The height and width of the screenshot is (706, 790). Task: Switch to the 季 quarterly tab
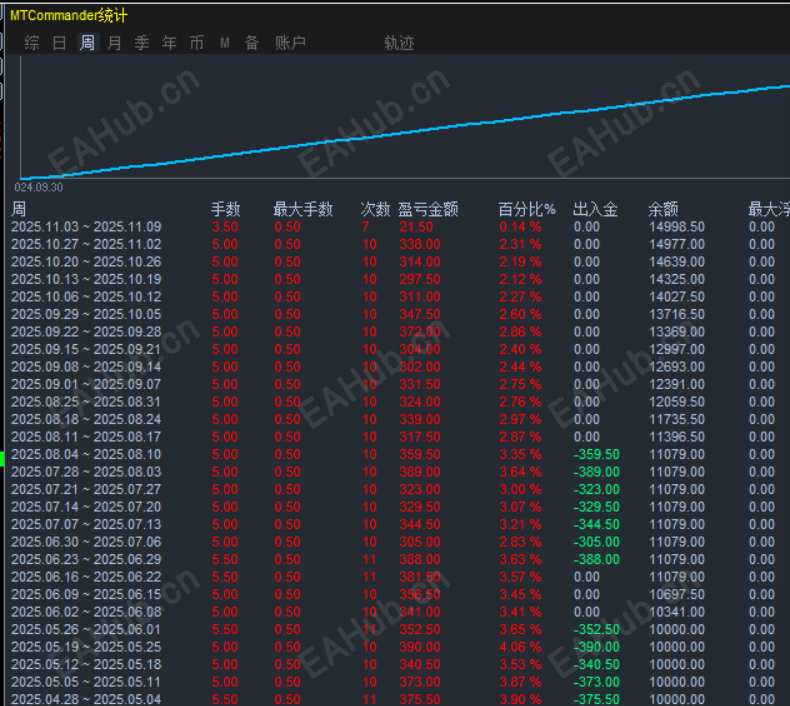tap(142, 43)
